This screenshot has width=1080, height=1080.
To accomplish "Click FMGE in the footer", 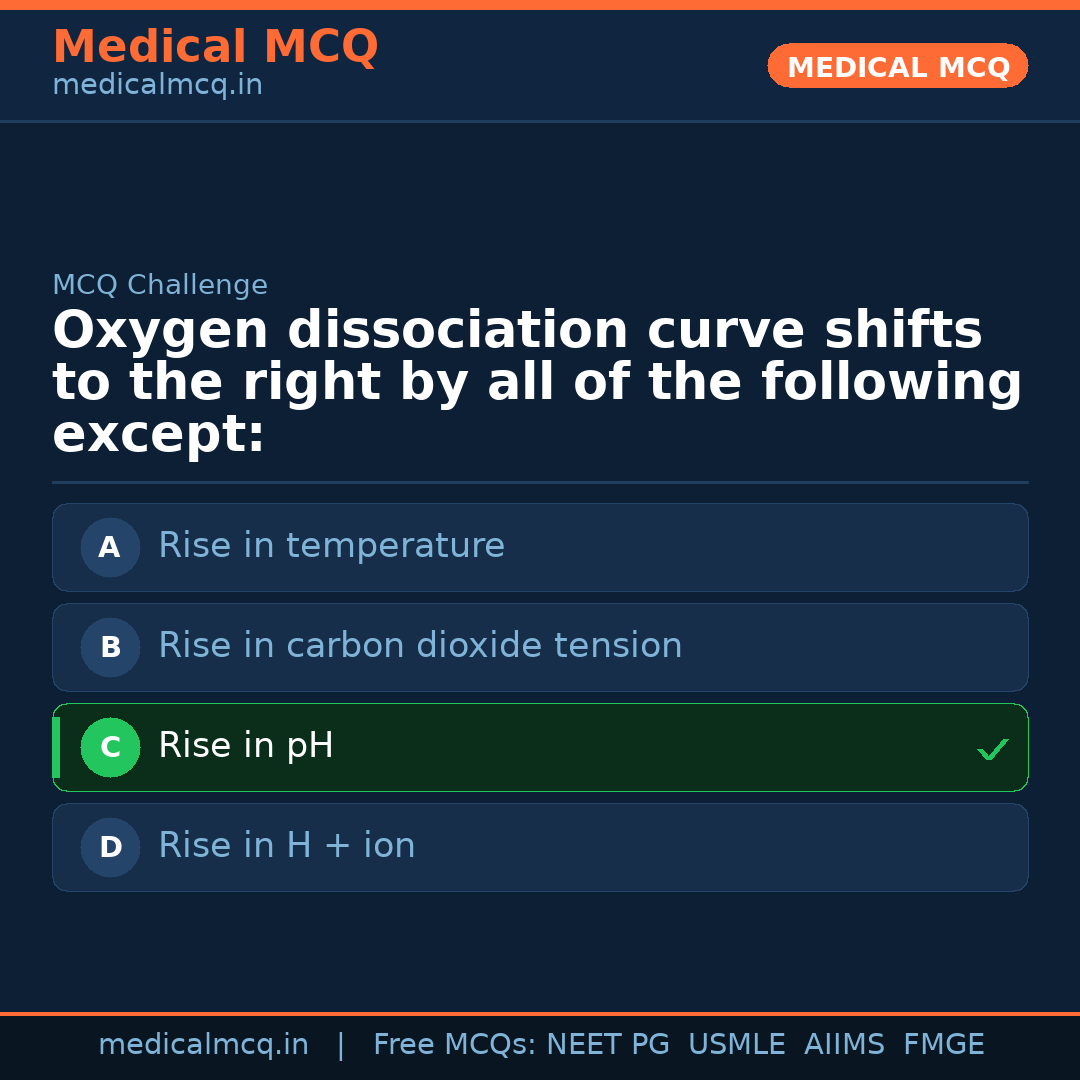I will (943, 1045).
